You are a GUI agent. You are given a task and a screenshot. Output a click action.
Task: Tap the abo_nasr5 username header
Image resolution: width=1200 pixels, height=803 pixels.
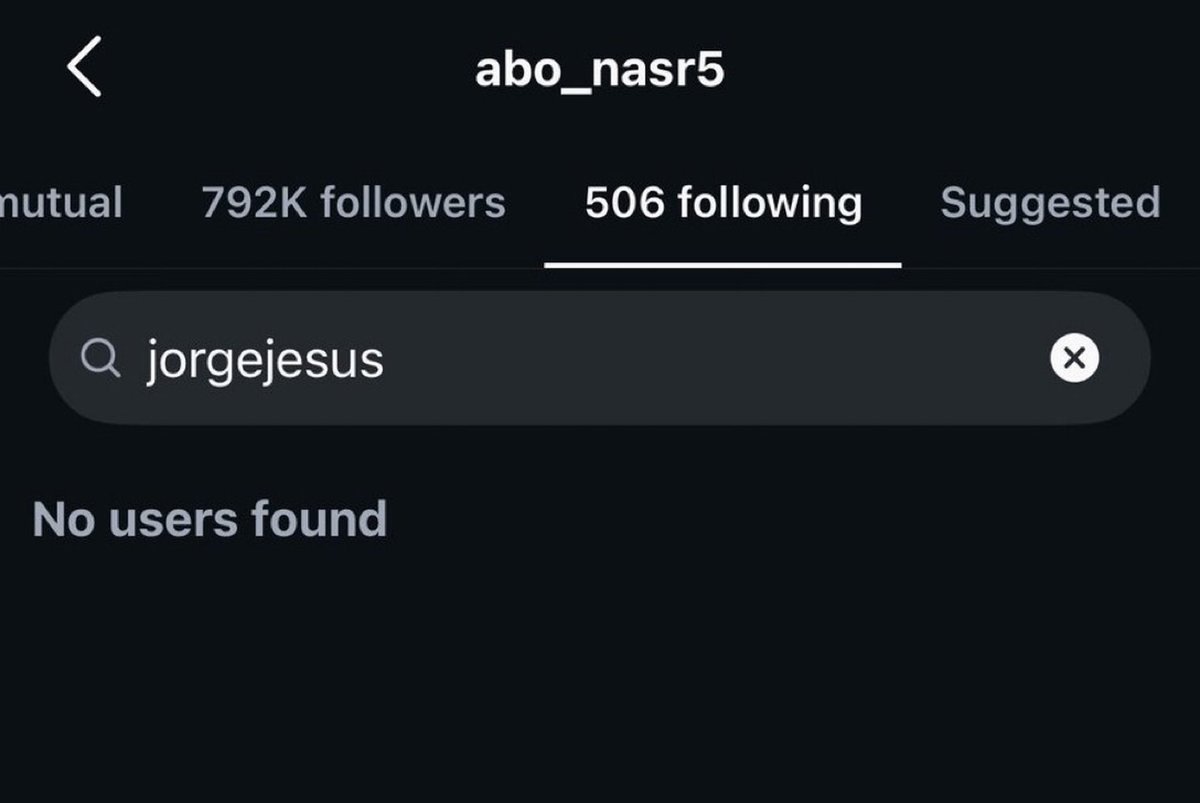pos(599,70)
